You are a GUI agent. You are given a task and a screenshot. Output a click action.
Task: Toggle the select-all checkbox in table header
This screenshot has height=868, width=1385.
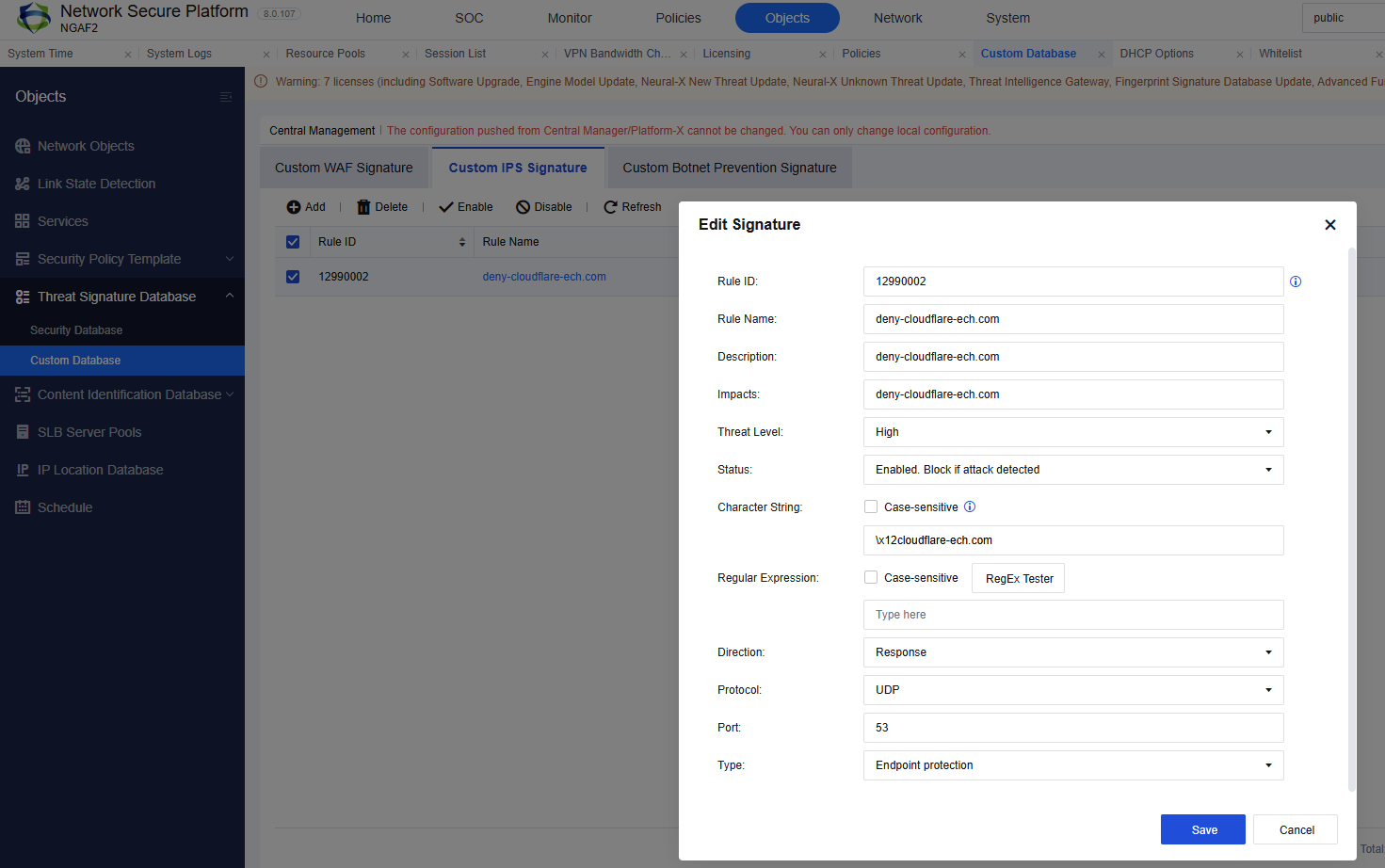(293, 242)
